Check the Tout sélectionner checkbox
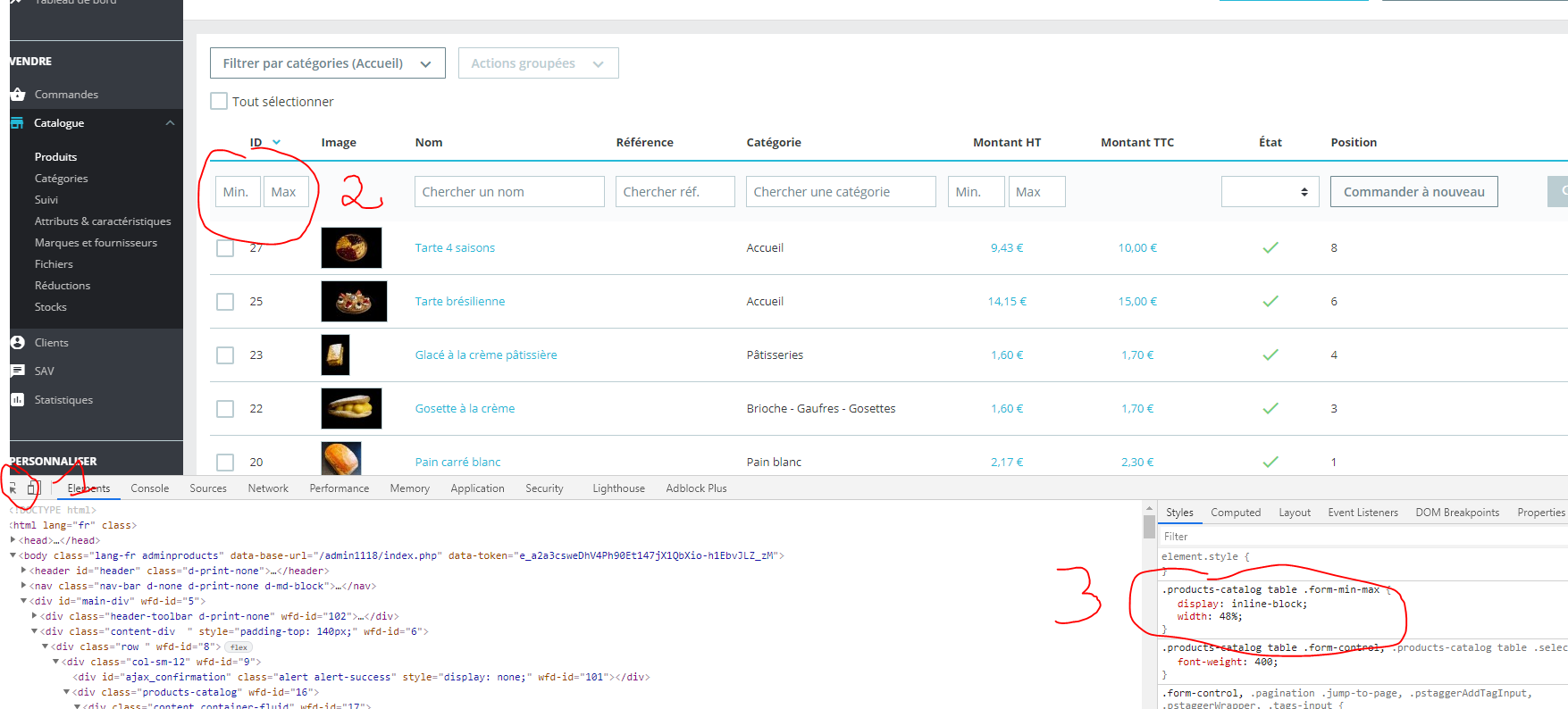1568x709 pixels. click(219, 101)
